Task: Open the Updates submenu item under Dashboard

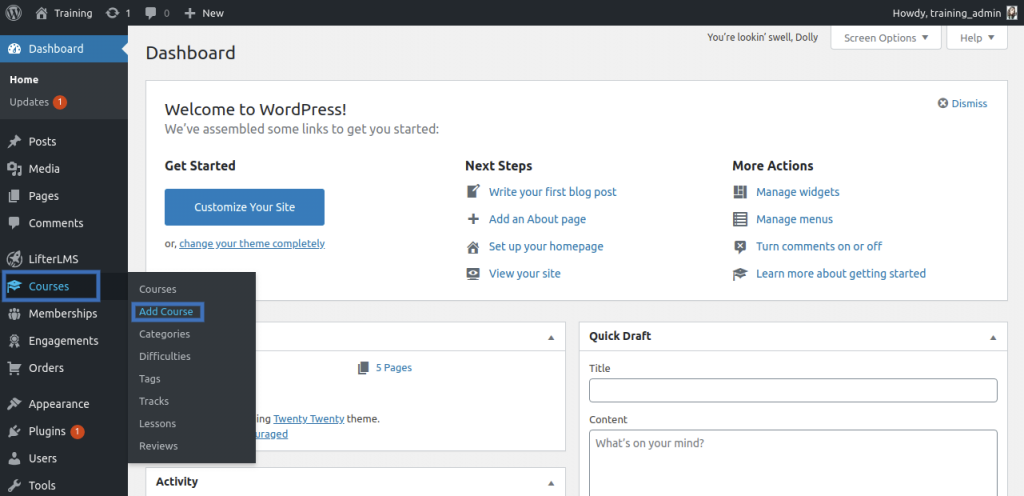Action: pos(39,102)
